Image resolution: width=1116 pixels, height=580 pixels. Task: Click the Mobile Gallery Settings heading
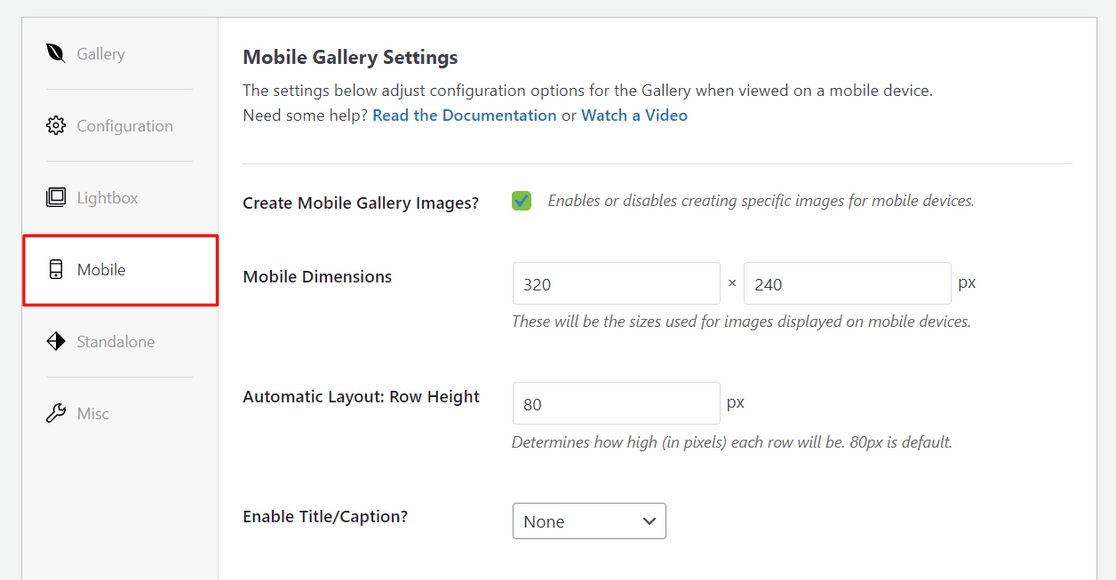click(350, 57)
